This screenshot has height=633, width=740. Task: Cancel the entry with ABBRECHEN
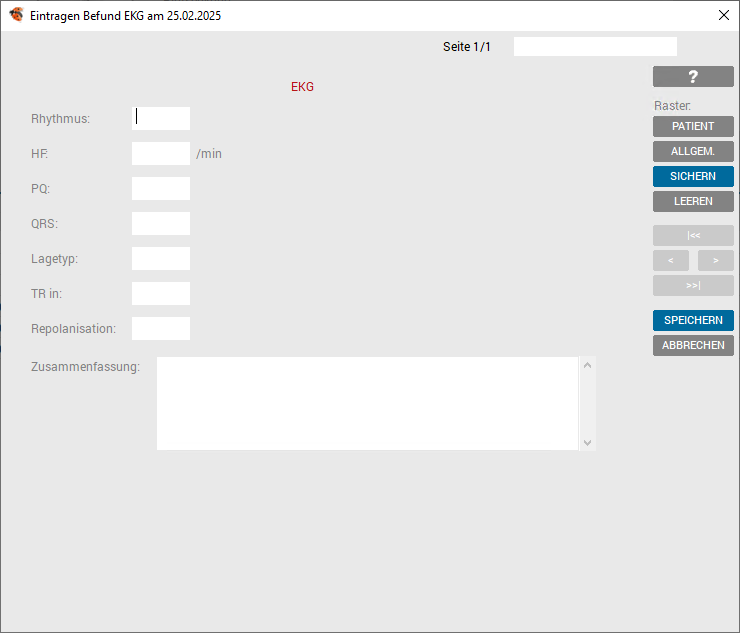point(693,346)
